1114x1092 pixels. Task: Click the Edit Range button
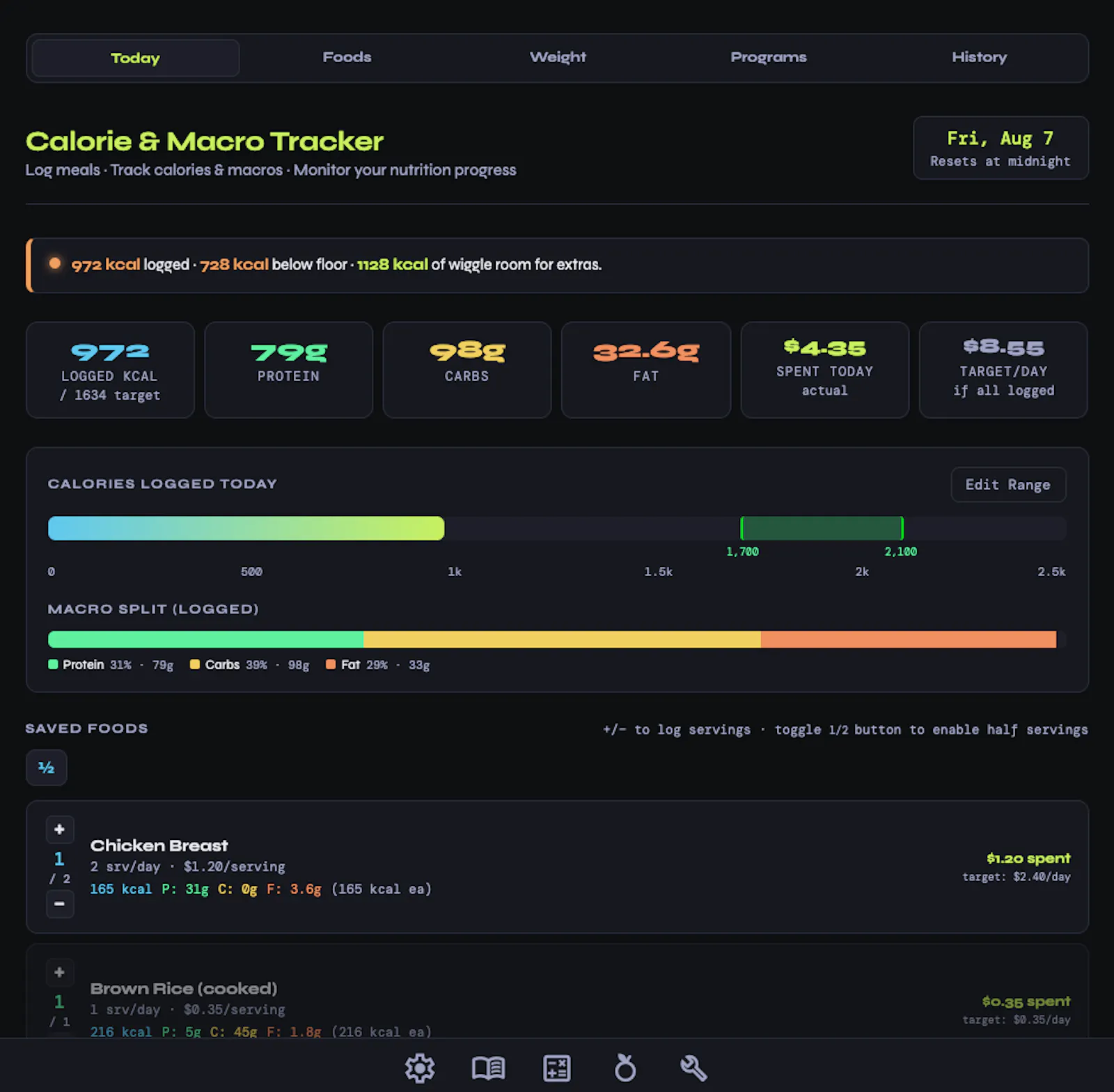tap(1008, 485)
